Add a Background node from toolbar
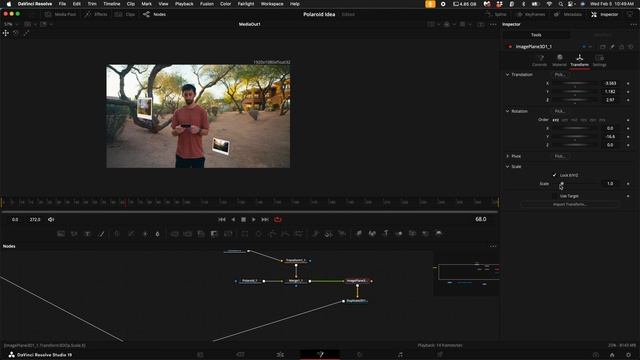 click(x=61, y=233)
